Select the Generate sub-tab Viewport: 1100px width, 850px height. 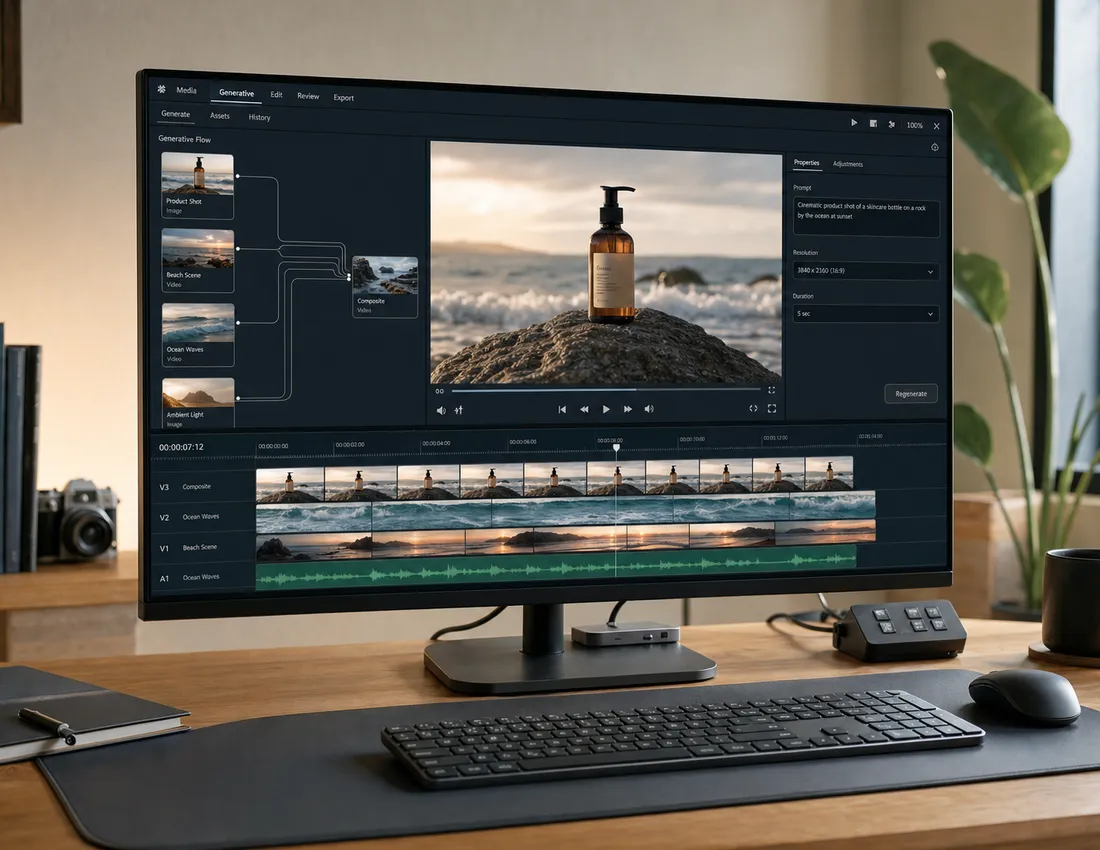click(175, 114)
